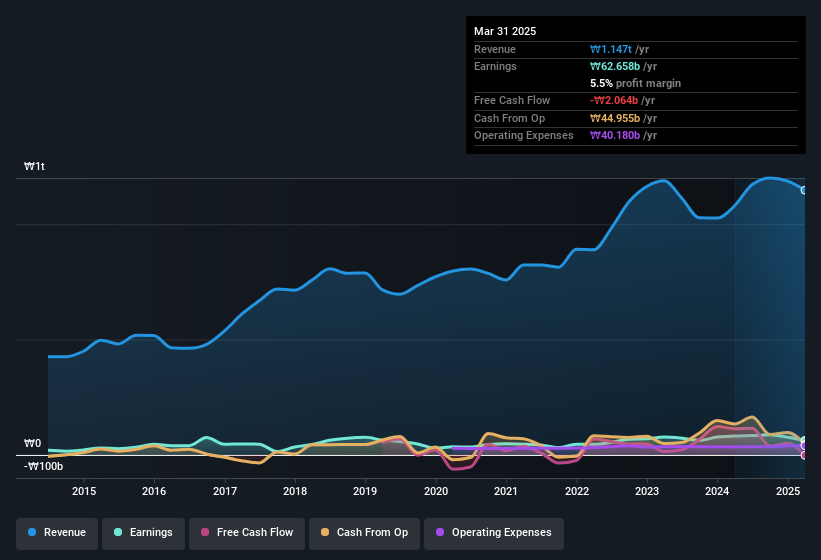Click the 5.5% profit margin text
The height and width of the screenshot is (560, 821).
click(x=635, y=84)
